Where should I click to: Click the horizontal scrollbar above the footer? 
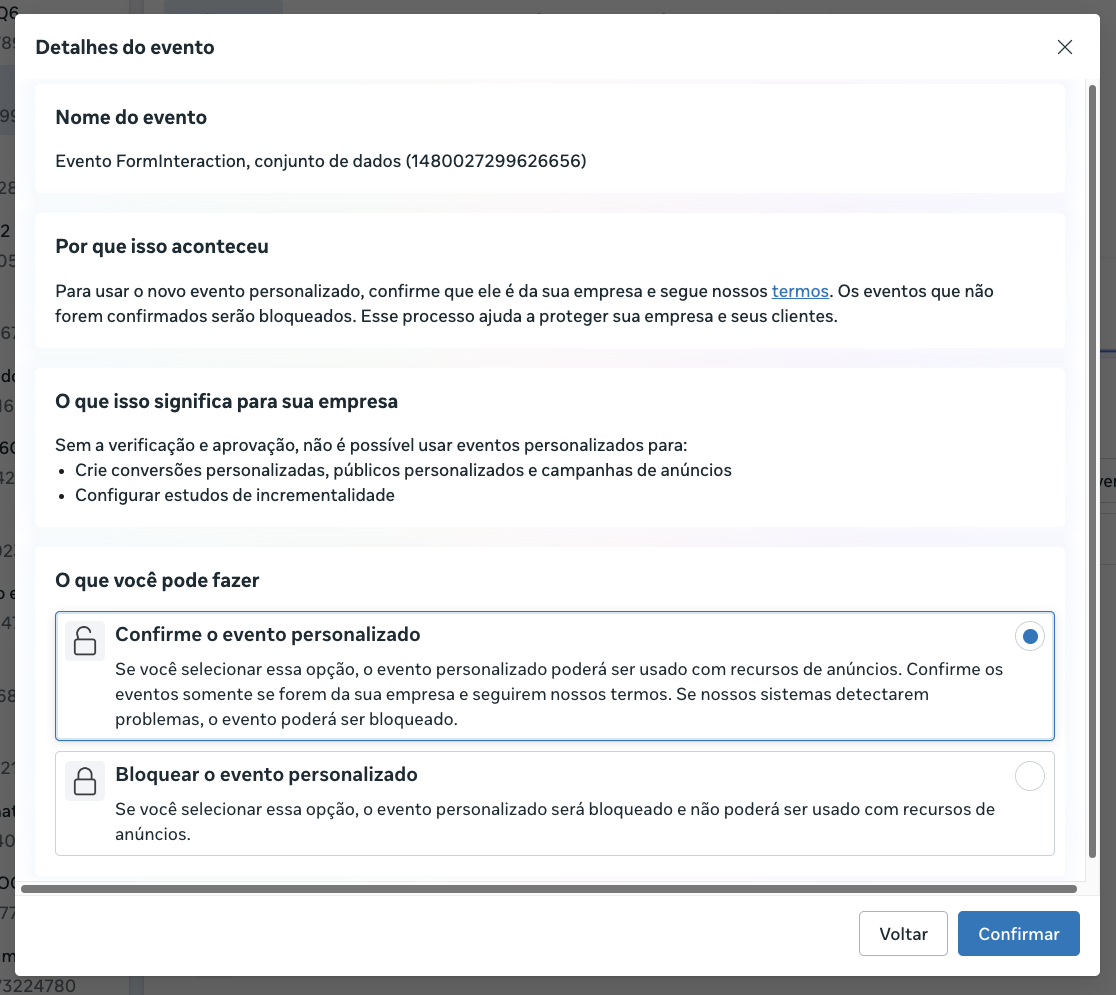[548, 888]
